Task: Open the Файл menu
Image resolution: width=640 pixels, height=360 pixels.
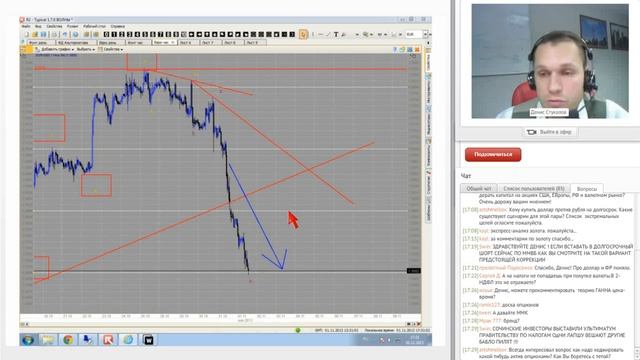Action: pos(26,26)
